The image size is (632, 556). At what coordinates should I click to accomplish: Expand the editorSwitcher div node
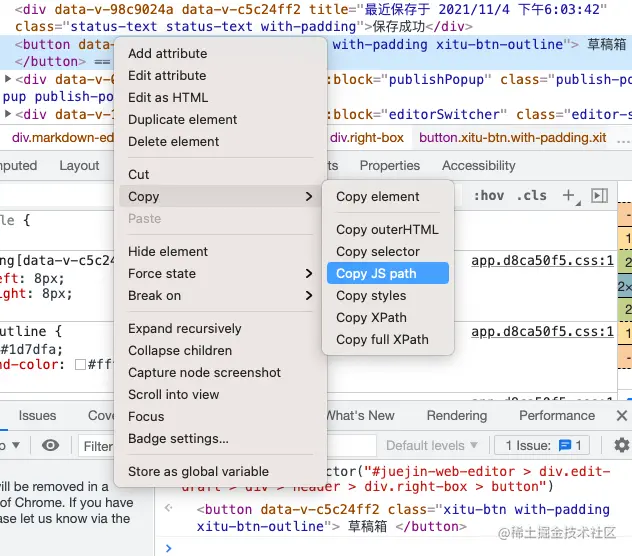click(8, 114)
